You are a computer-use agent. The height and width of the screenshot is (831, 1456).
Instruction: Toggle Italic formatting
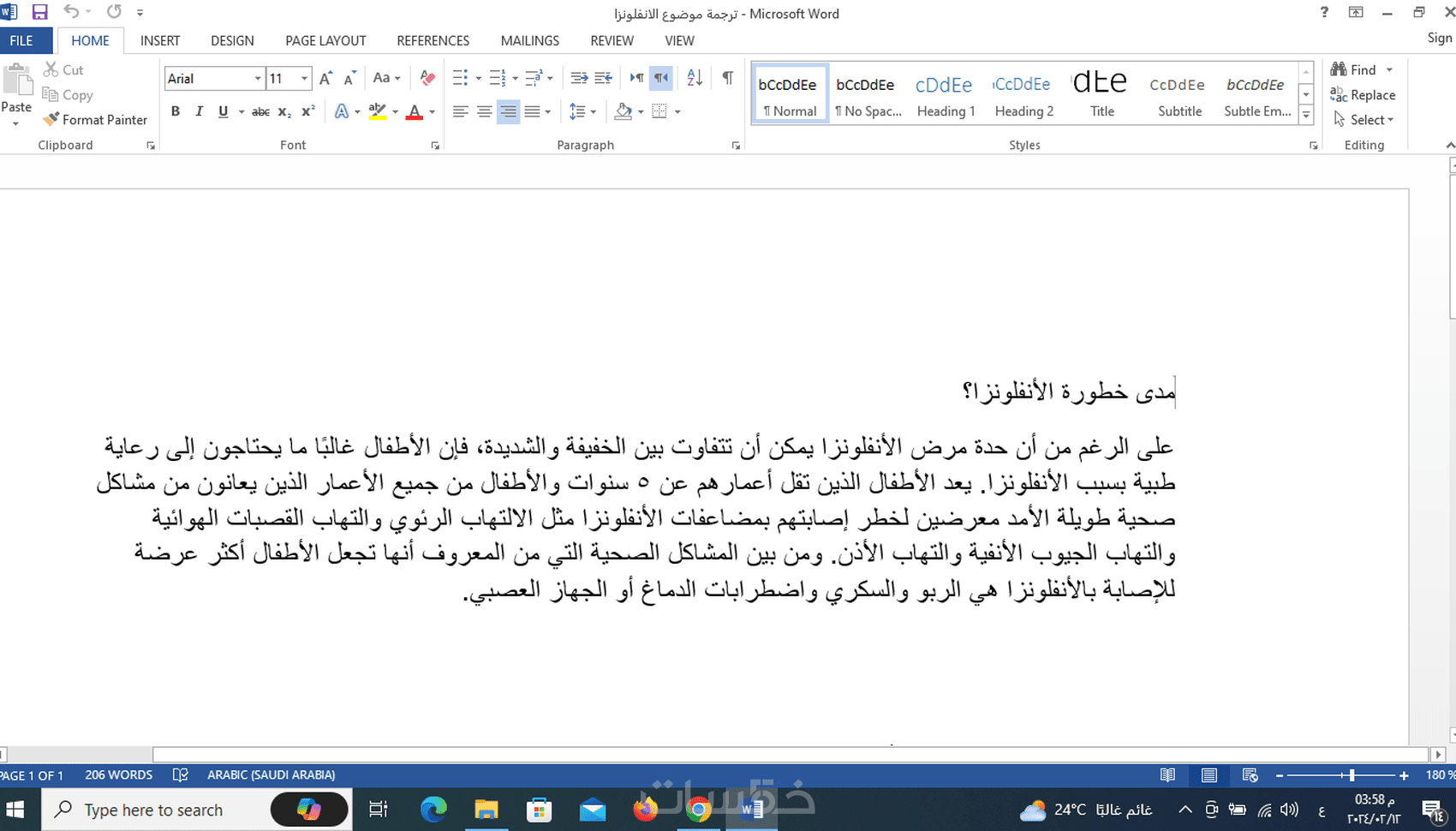coord(200,111)
